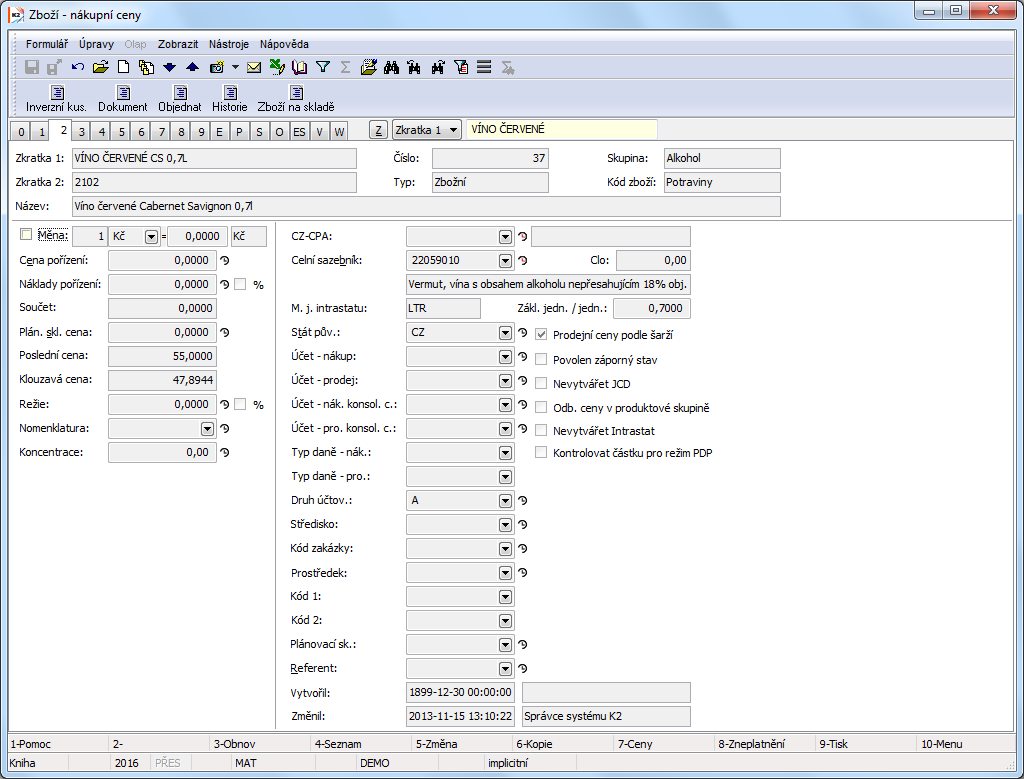Image resolution: width=1024 pixels, height=779 pixels.
Task: Open the Nástroje menu
Action: [229, 44]
